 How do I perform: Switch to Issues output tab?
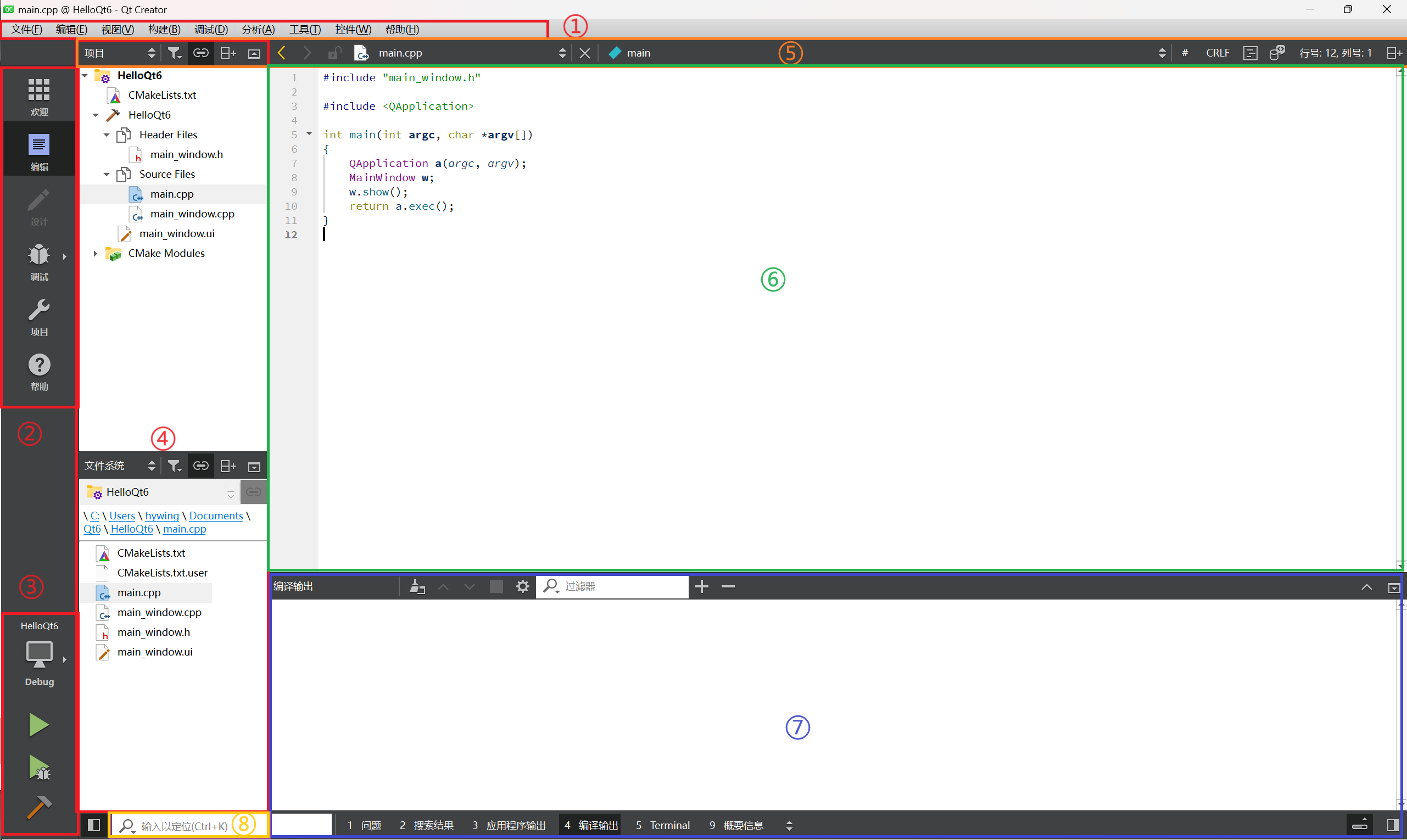coord(364,825)
